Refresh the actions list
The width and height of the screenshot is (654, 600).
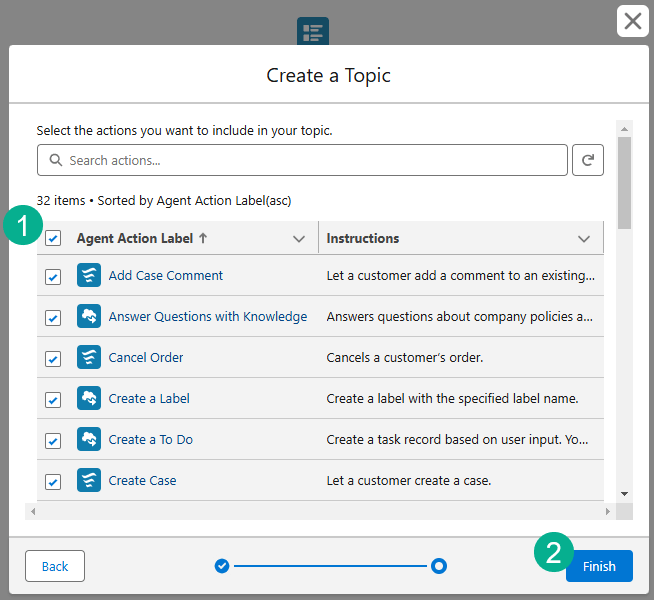click(x=588, y=160)
